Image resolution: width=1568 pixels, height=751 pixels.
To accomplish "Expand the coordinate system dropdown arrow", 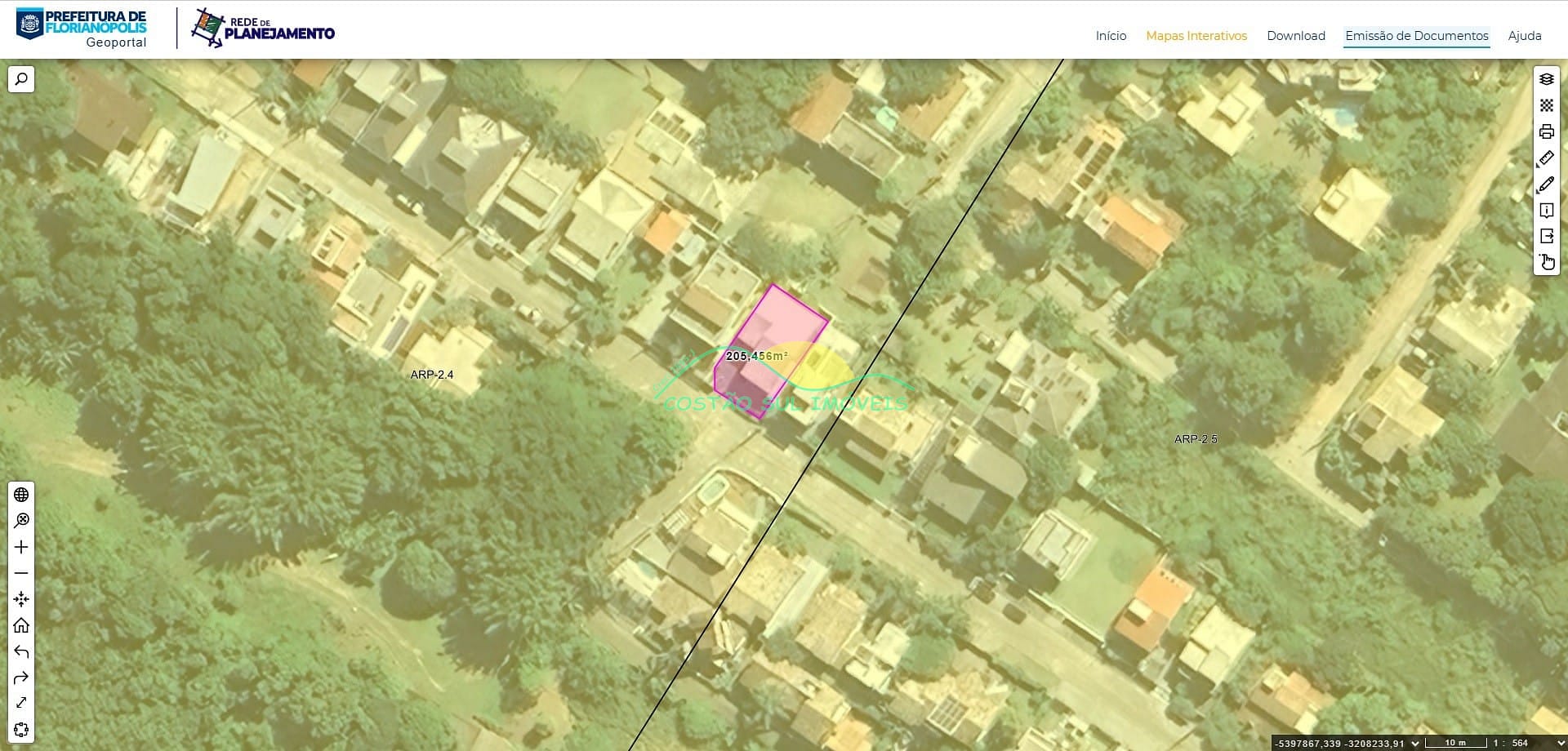I will coord(1415,743).
